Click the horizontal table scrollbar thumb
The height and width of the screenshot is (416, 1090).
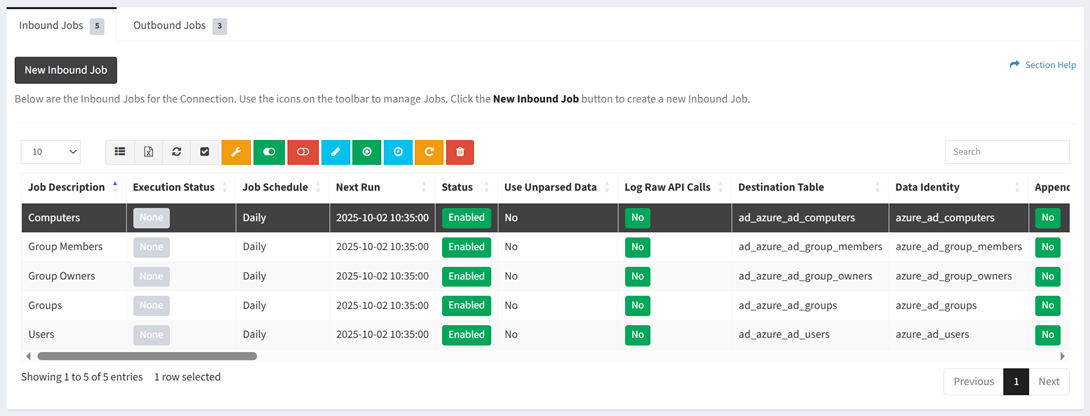(146, 355)
